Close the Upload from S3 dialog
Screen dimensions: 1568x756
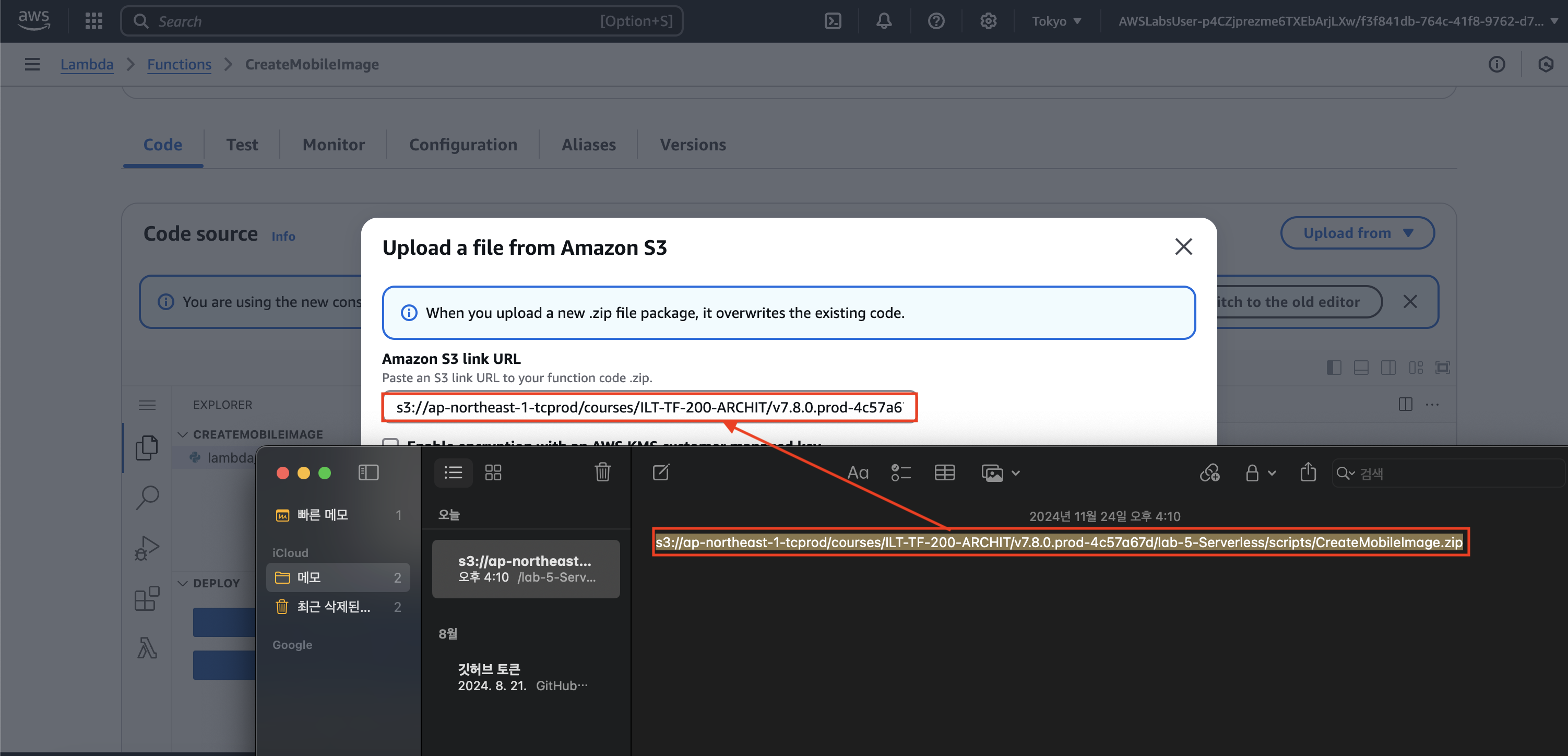click(x=1183, y=247)
